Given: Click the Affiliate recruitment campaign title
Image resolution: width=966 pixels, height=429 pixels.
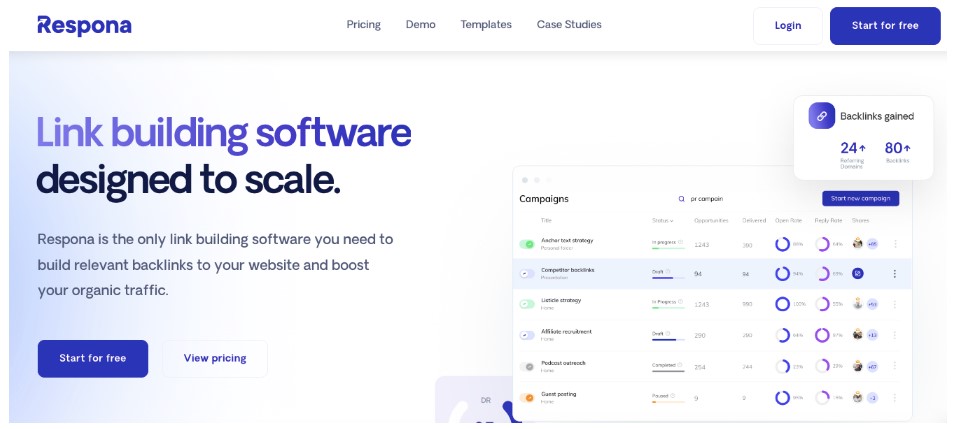Looking at the screenshot, I should 566,332.
